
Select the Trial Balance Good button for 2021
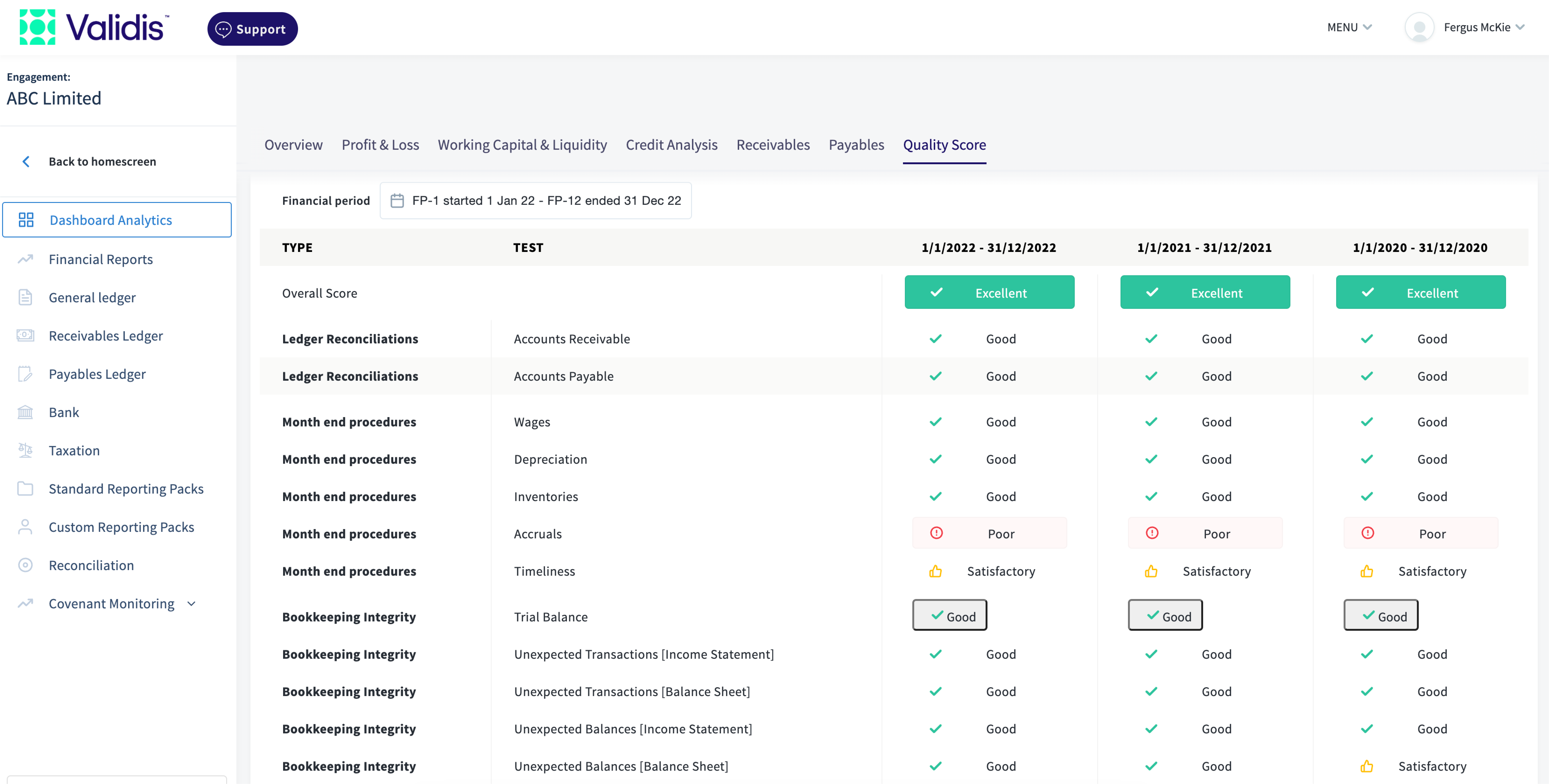point(1165,615)
